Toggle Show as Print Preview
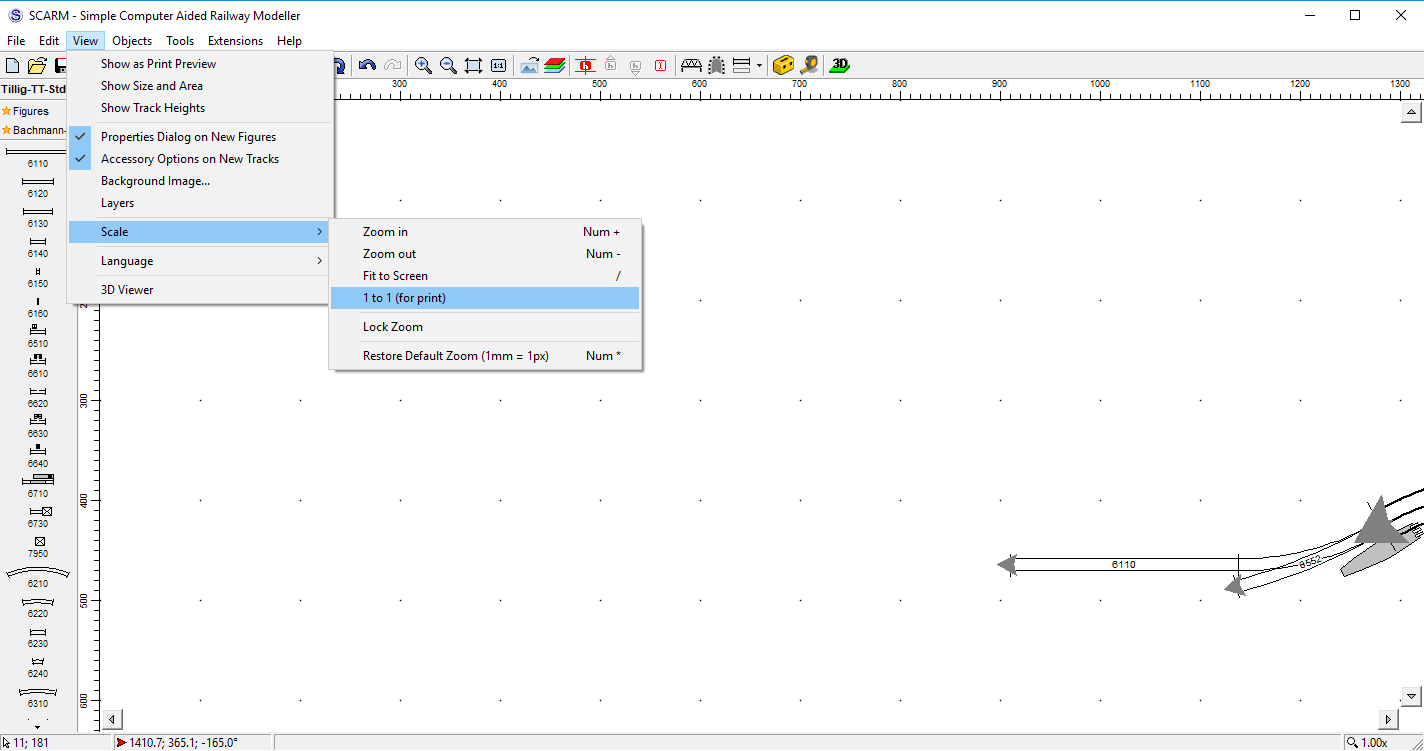The width and height of the screenshot is (1424, 751). [x=200, y=64]
